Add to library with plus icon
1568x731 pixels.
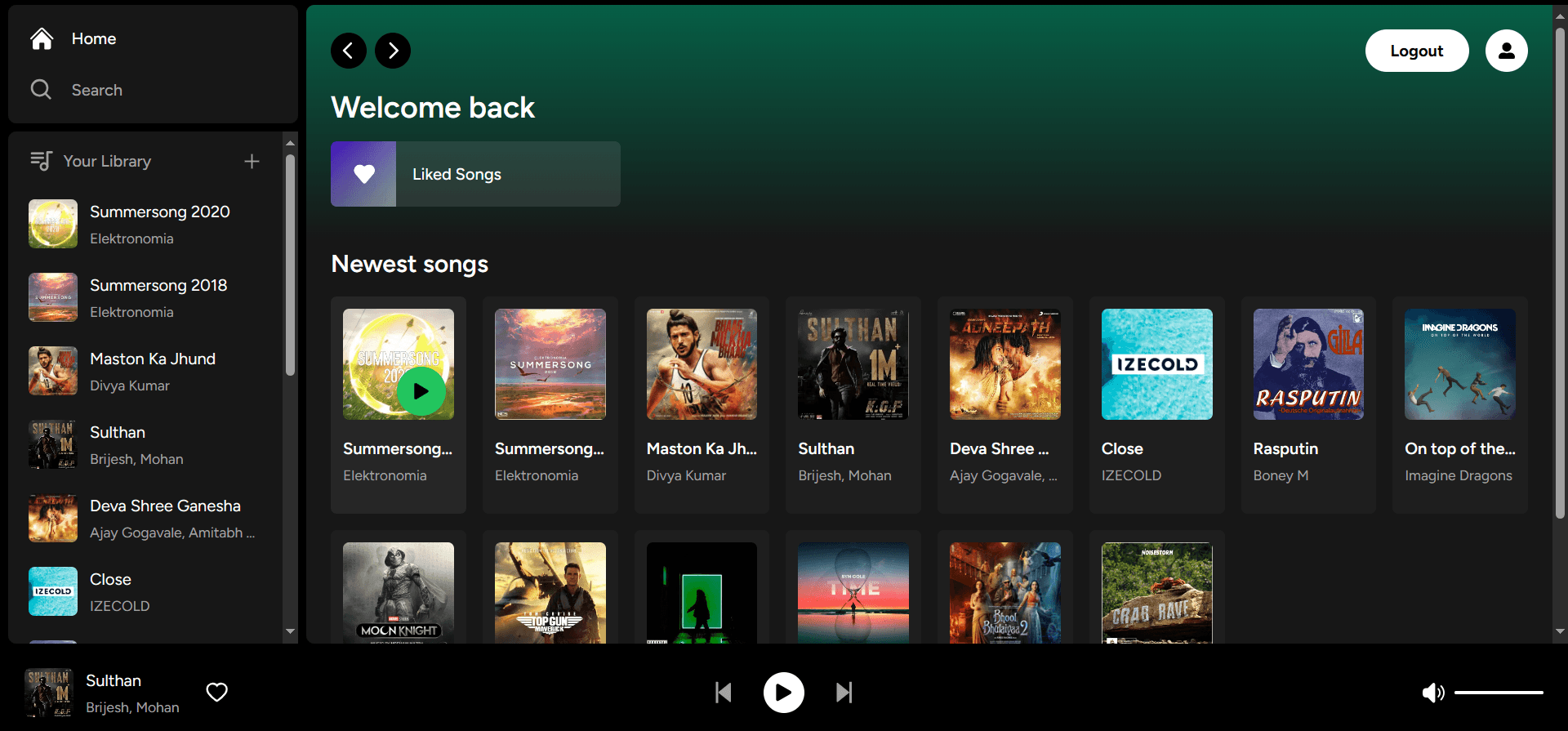252,161
